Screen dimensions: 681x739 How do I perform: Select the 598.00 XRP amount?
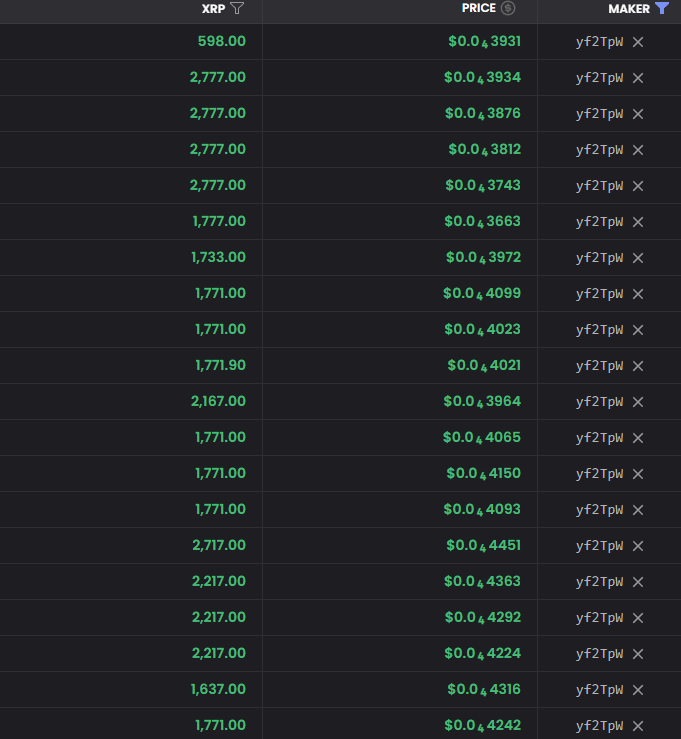pos(222,41)
